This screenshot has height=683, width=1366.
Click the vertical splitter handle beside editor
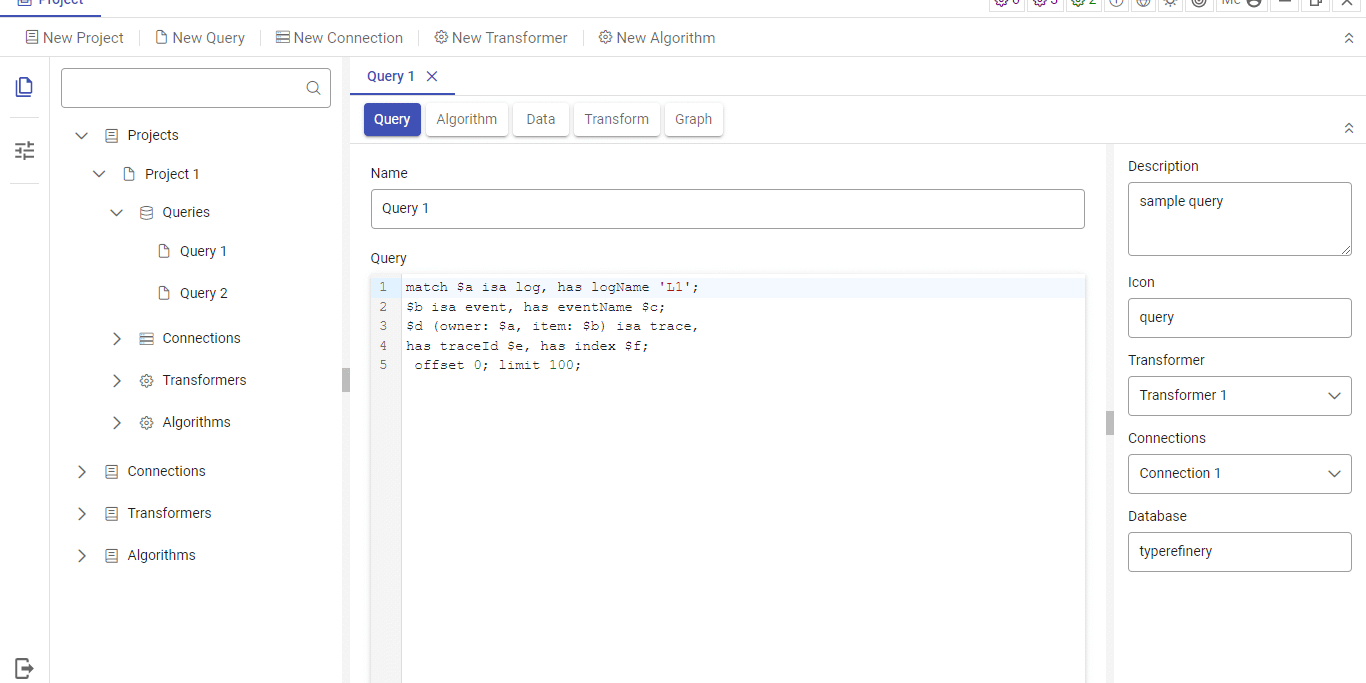coord(1109,423)
